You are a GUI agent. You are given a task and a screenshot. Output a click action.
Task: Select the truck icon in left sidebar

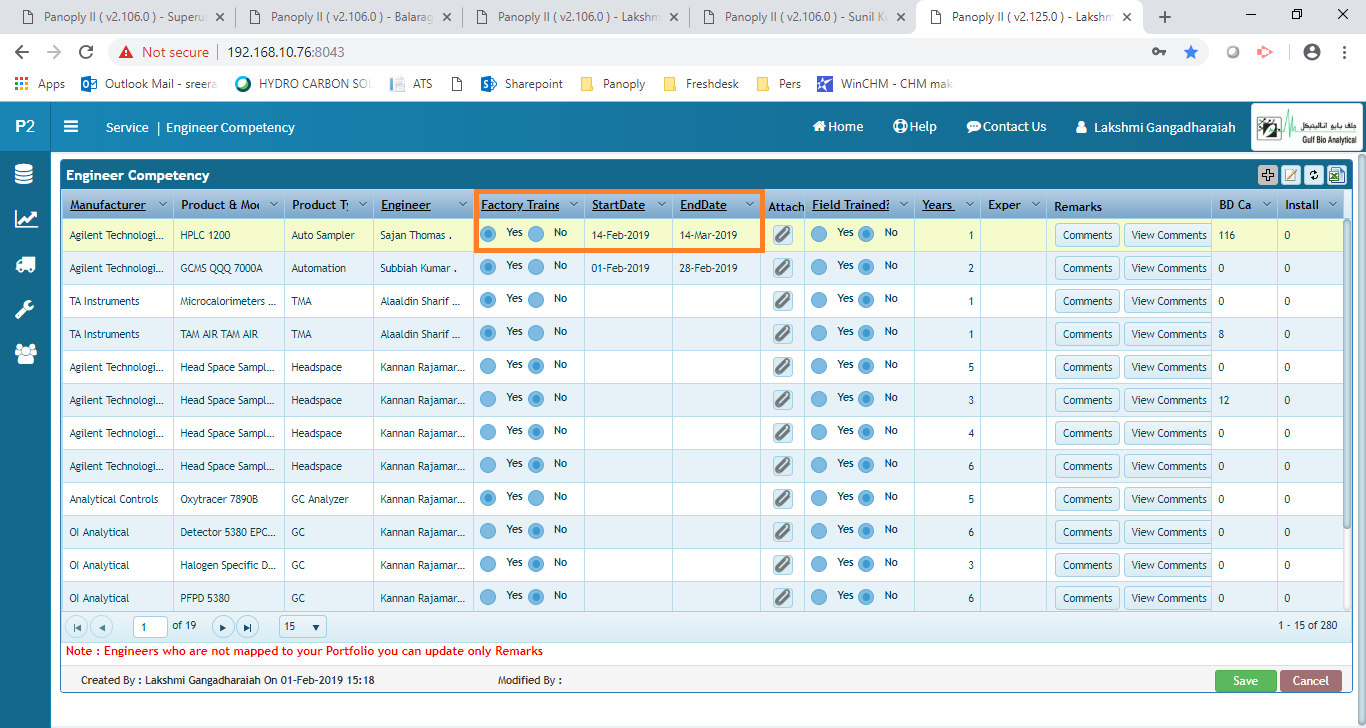tap(26, 264)
